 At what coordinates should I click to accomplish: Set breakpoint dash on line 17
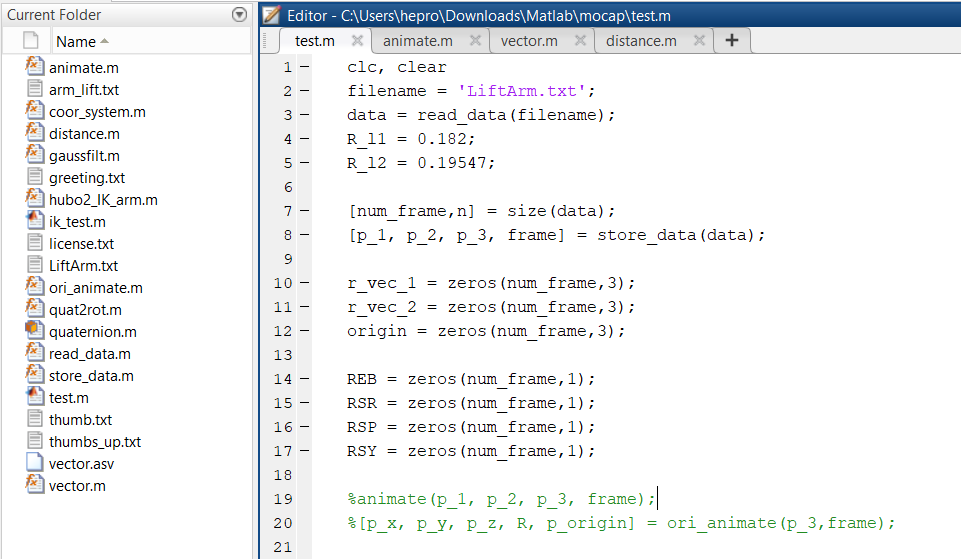pos(305,451)
